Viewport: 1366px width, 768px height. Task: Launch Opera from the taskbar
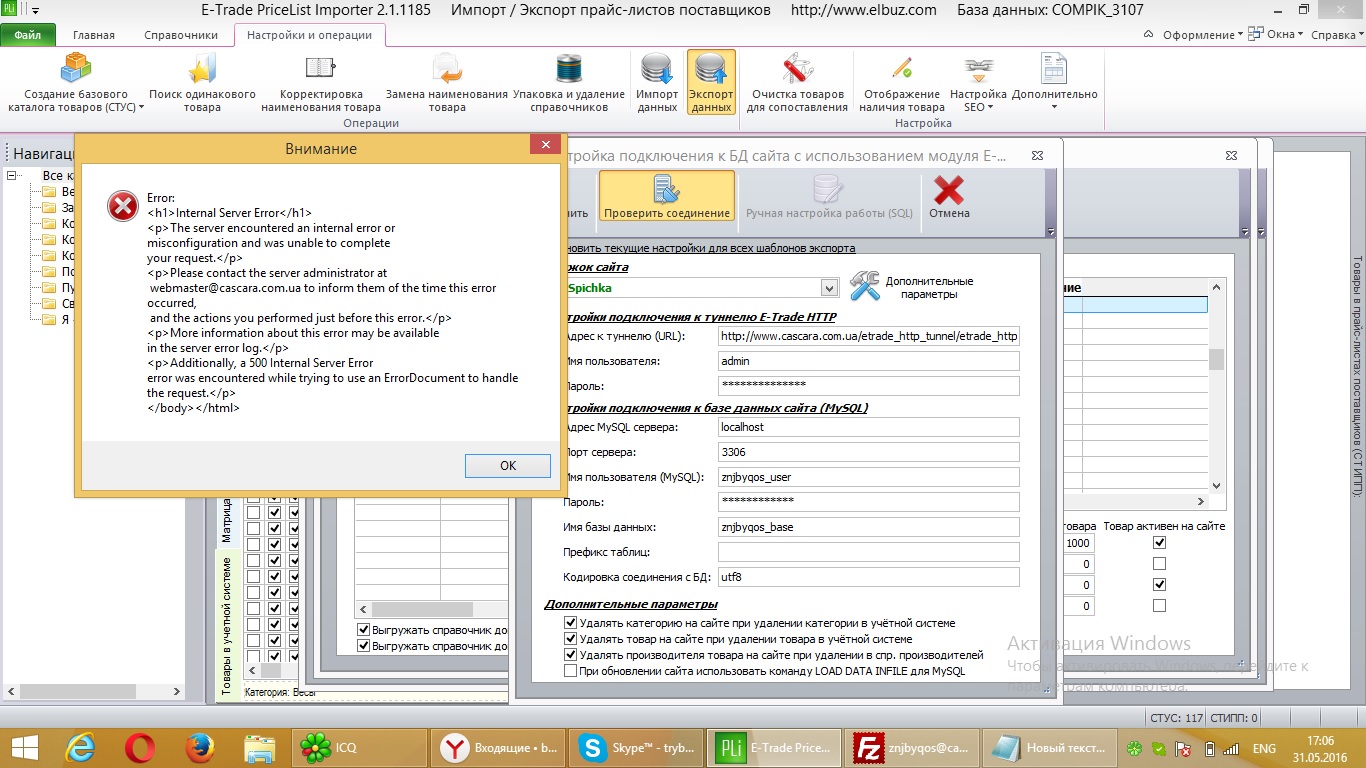141,747
